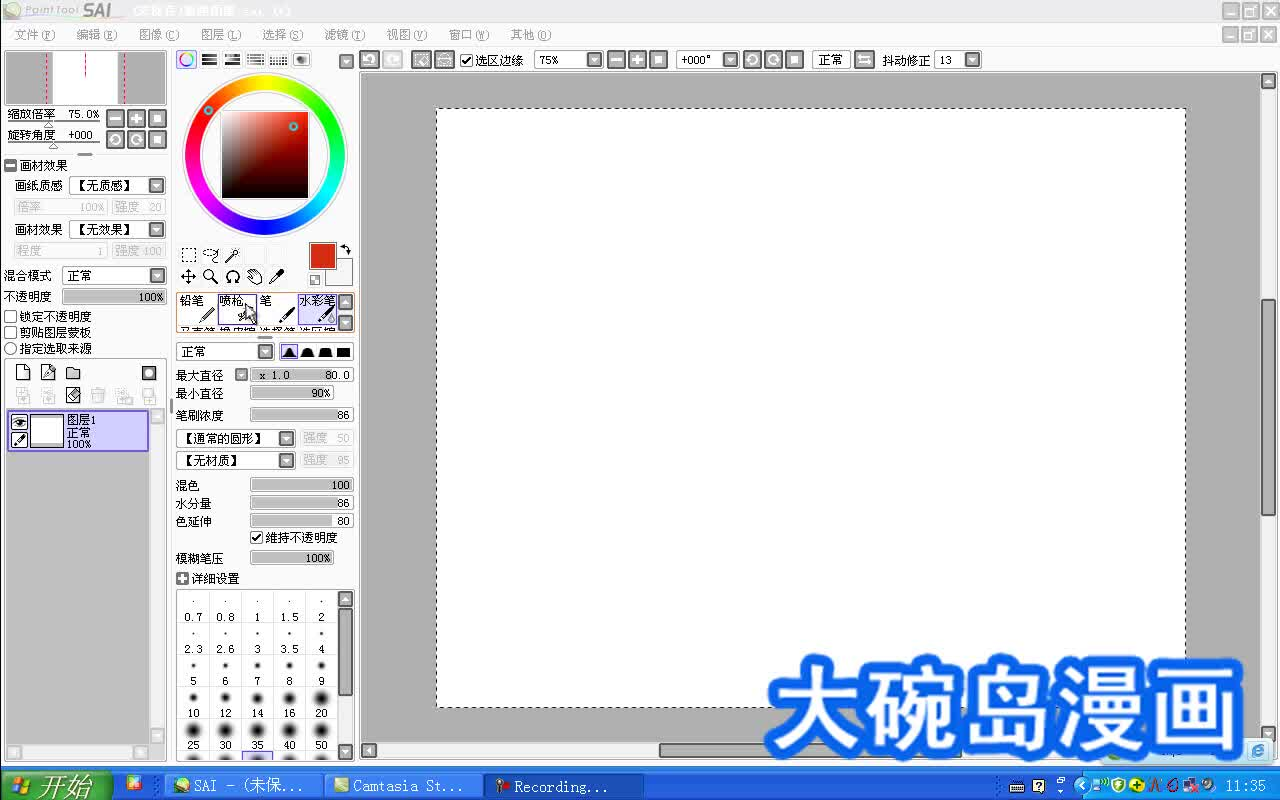The width and height of the screenshot is (1280, 800).
Task: Select the rotate canvas tool
Action: click(x=232, y=277)
